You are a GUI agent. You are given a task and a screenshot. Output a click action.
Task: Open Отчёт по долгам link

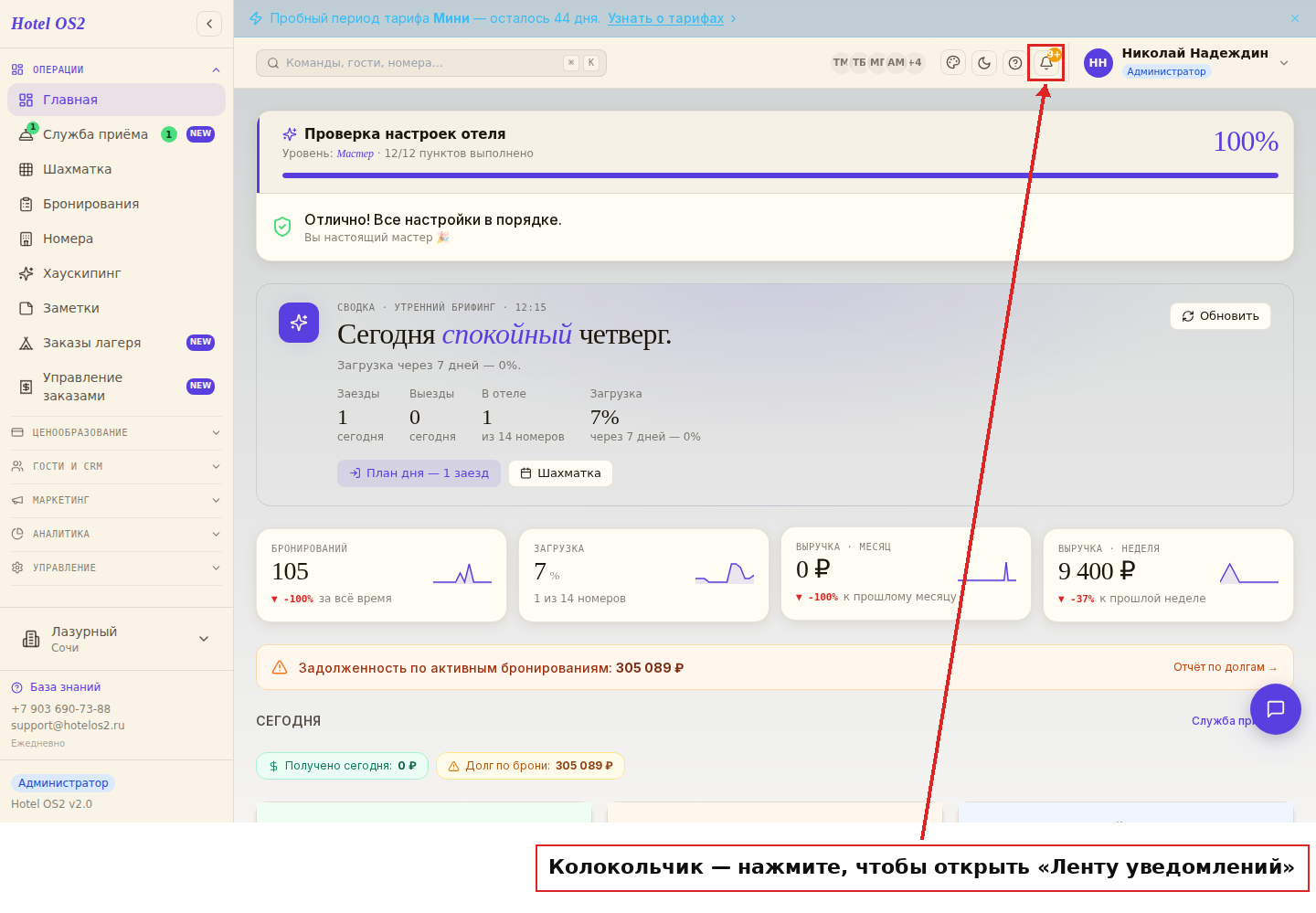click(1225, 667)
